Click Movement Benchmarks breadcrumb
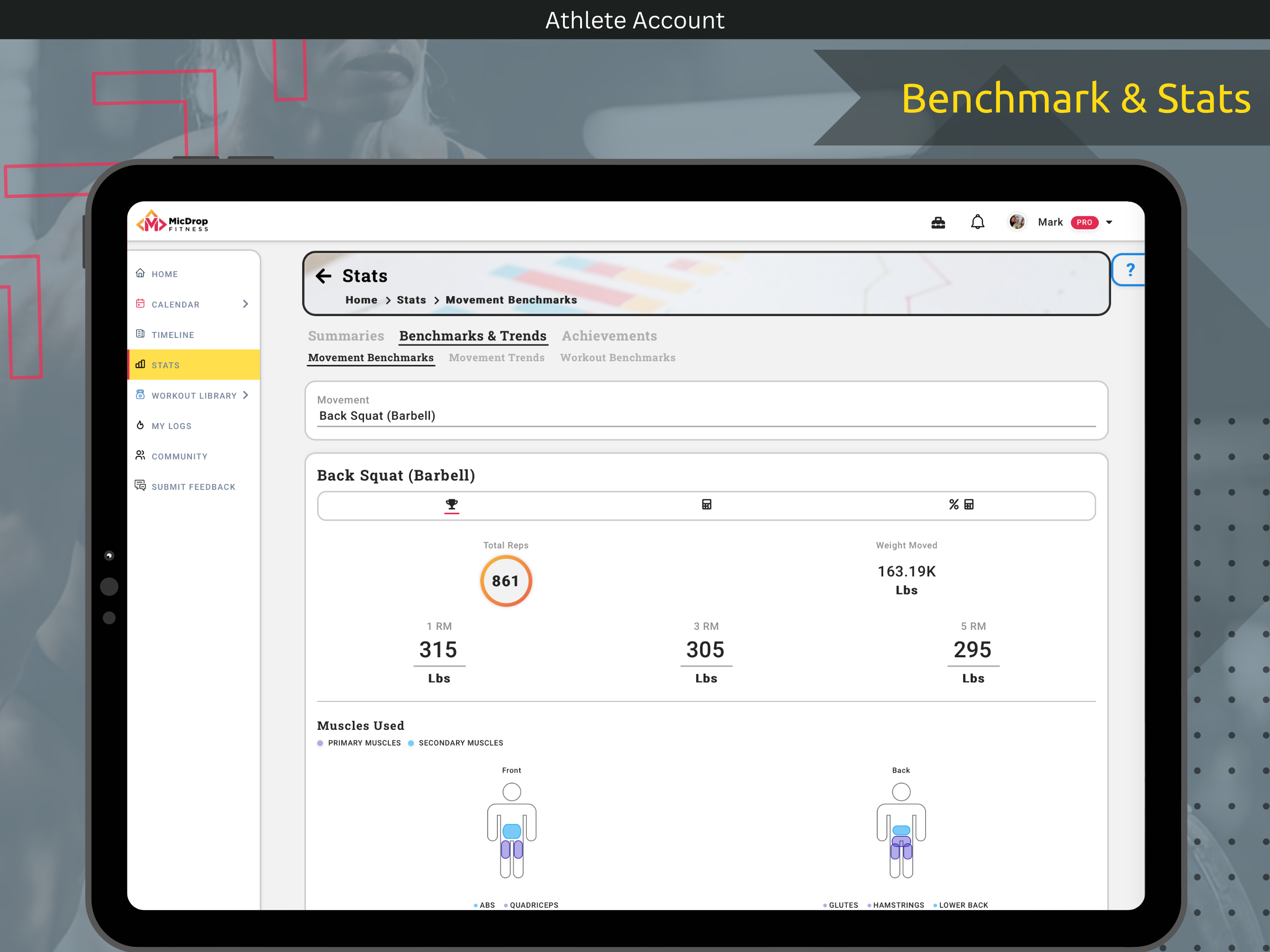The height and width of the screenshot is (952, 1270). [511, 300]
